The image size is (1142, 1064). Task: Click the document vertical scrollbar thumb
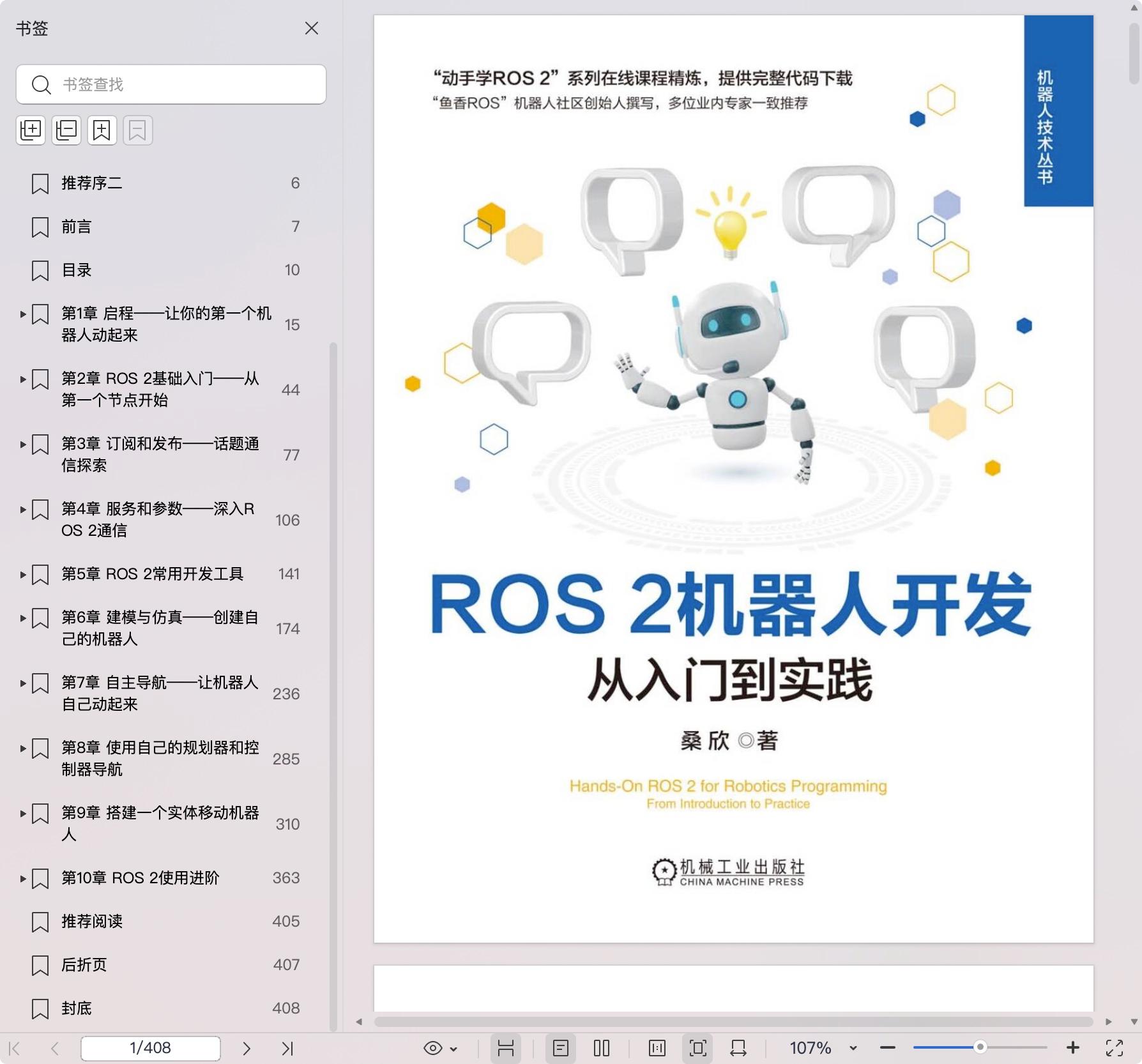pos(1134,54)
